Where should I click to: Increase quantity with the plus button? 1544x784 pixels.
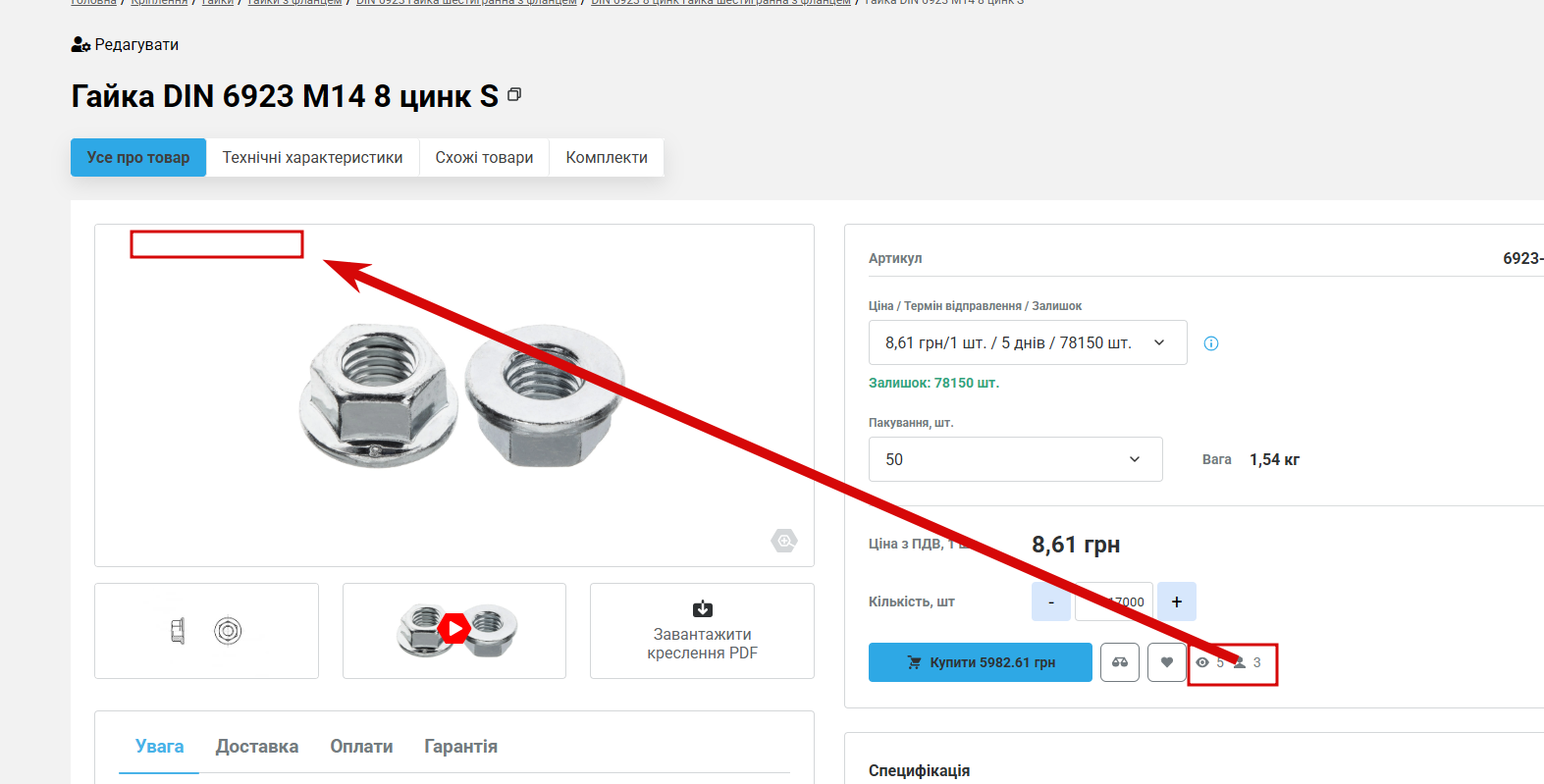(1177, 601)
